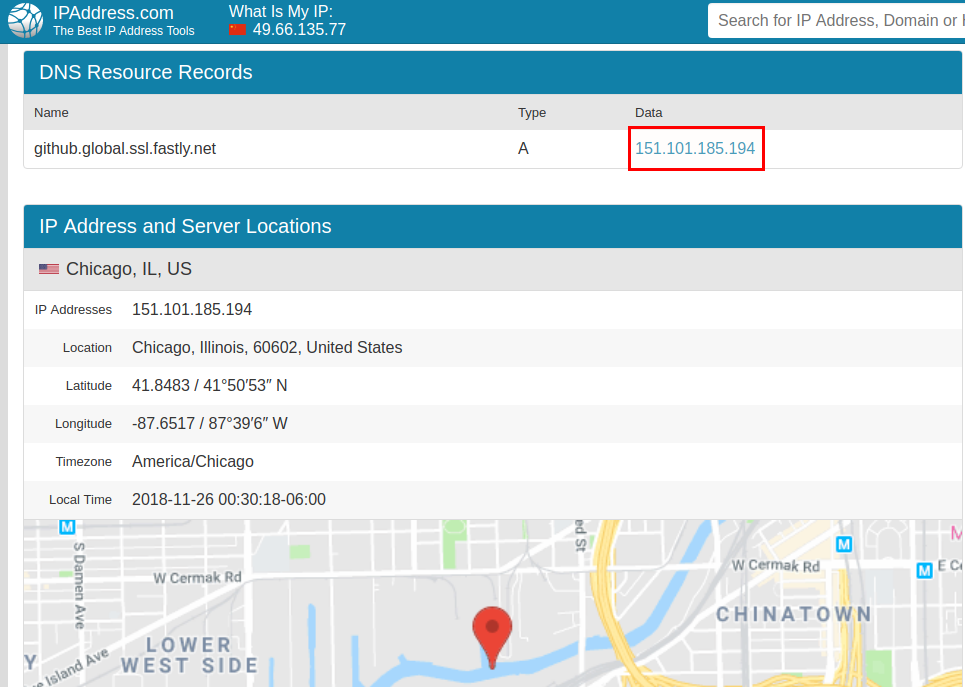Click the Lower West Side label on the map
This screenshot has height=687, width=965.
tap(188, 654)
